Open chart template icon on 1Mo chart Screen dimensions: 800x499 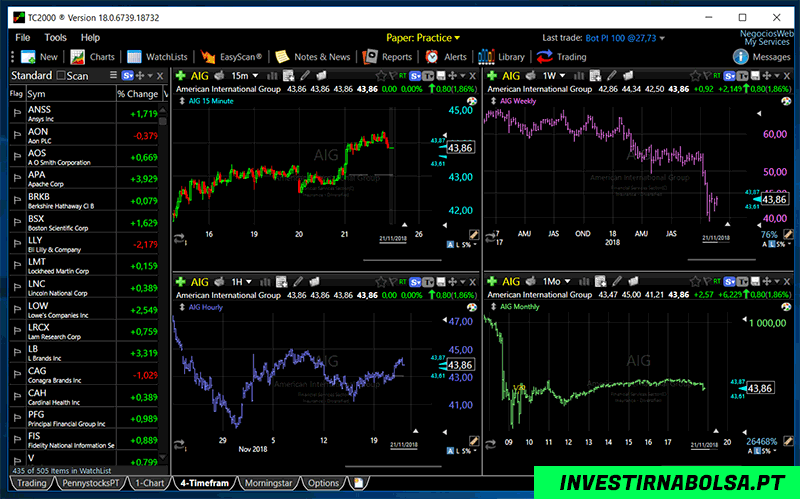click(x=600, y=282)
